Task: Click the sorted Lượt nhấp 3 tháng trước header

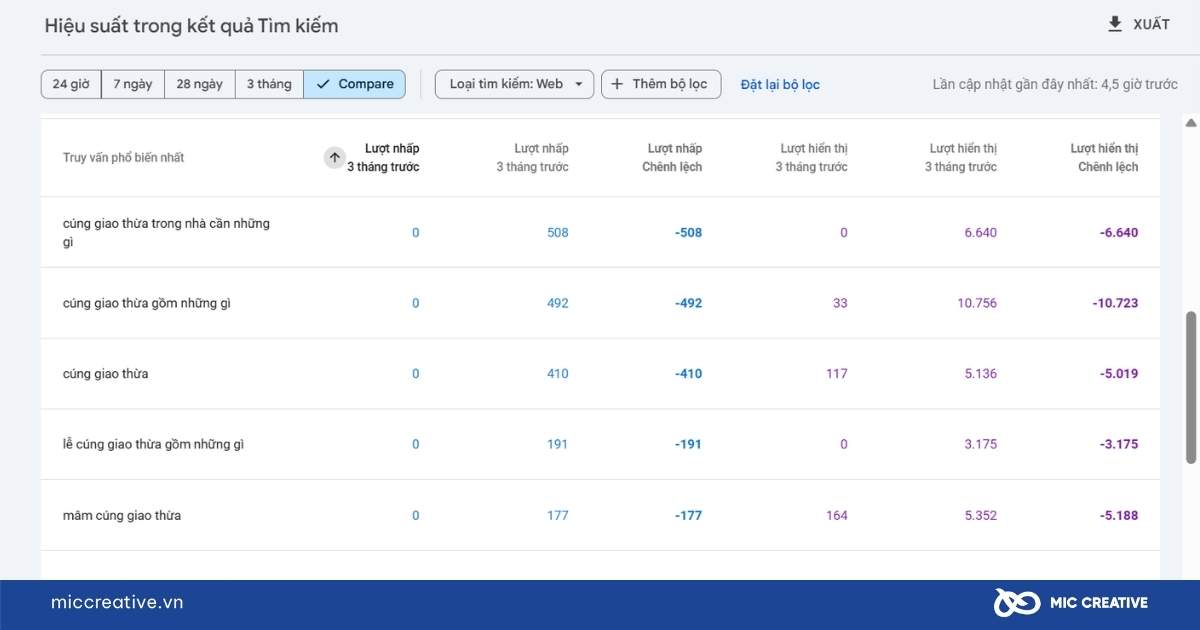Action: click(x=383, y=158)
